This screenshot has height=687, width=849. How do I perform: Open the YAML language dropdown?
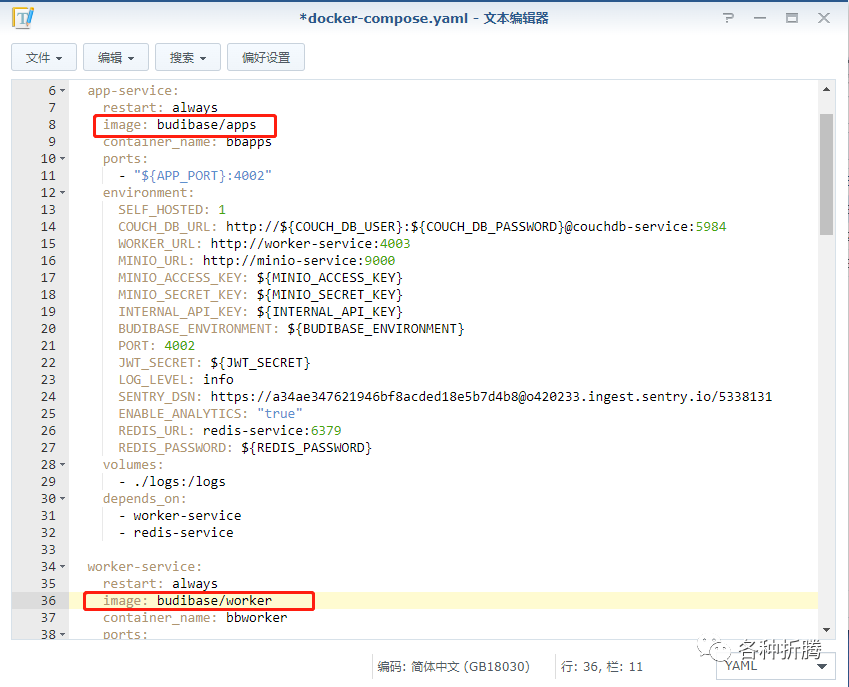(775, 666)
